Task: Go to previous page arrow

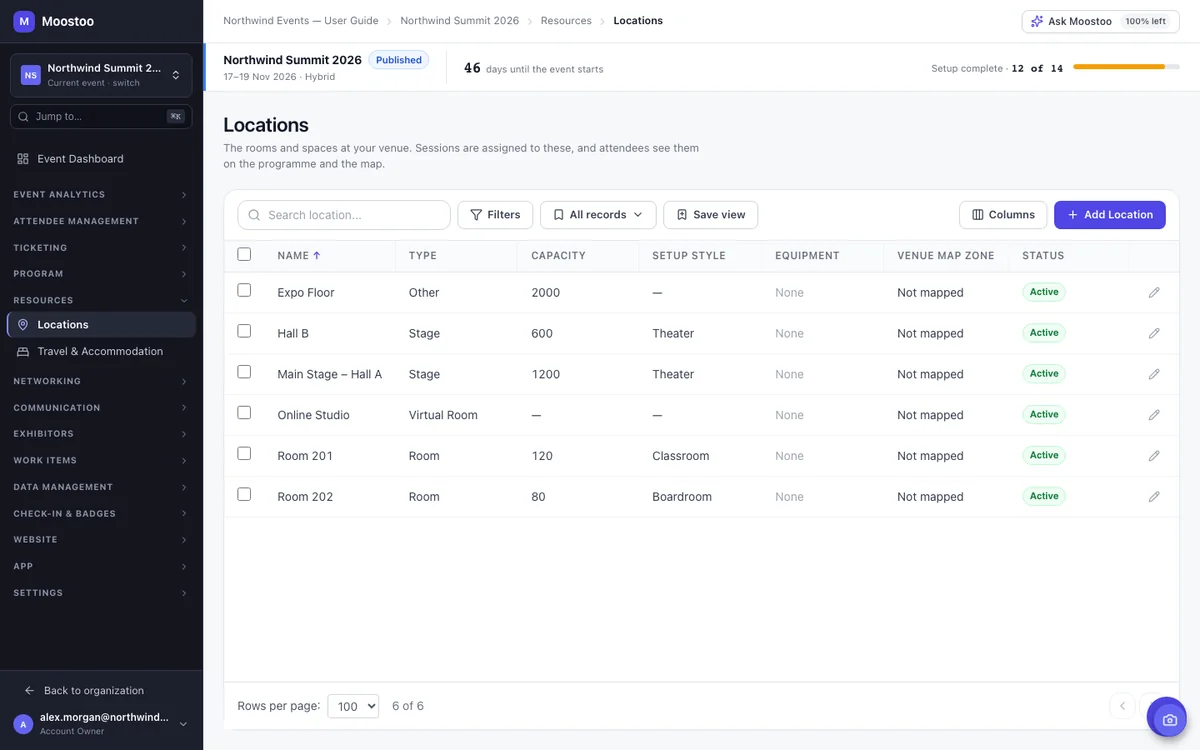Action: (x=1122, y=706)
